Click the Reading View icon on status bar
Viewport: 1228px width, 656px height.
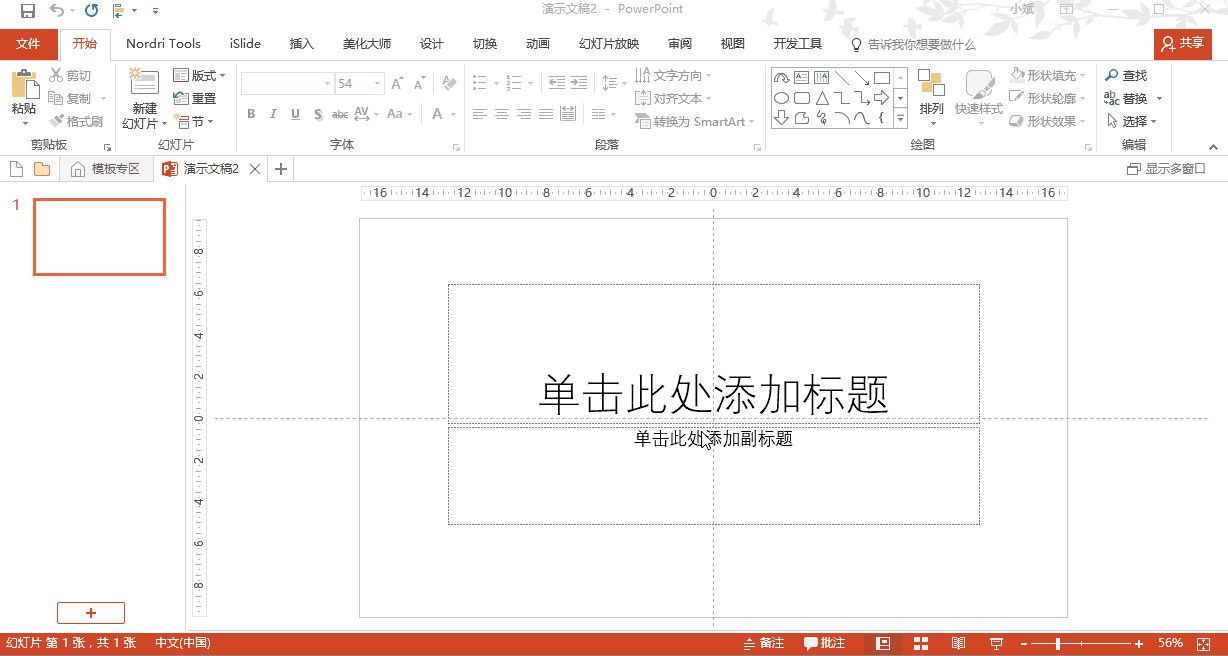pos(958,643)
